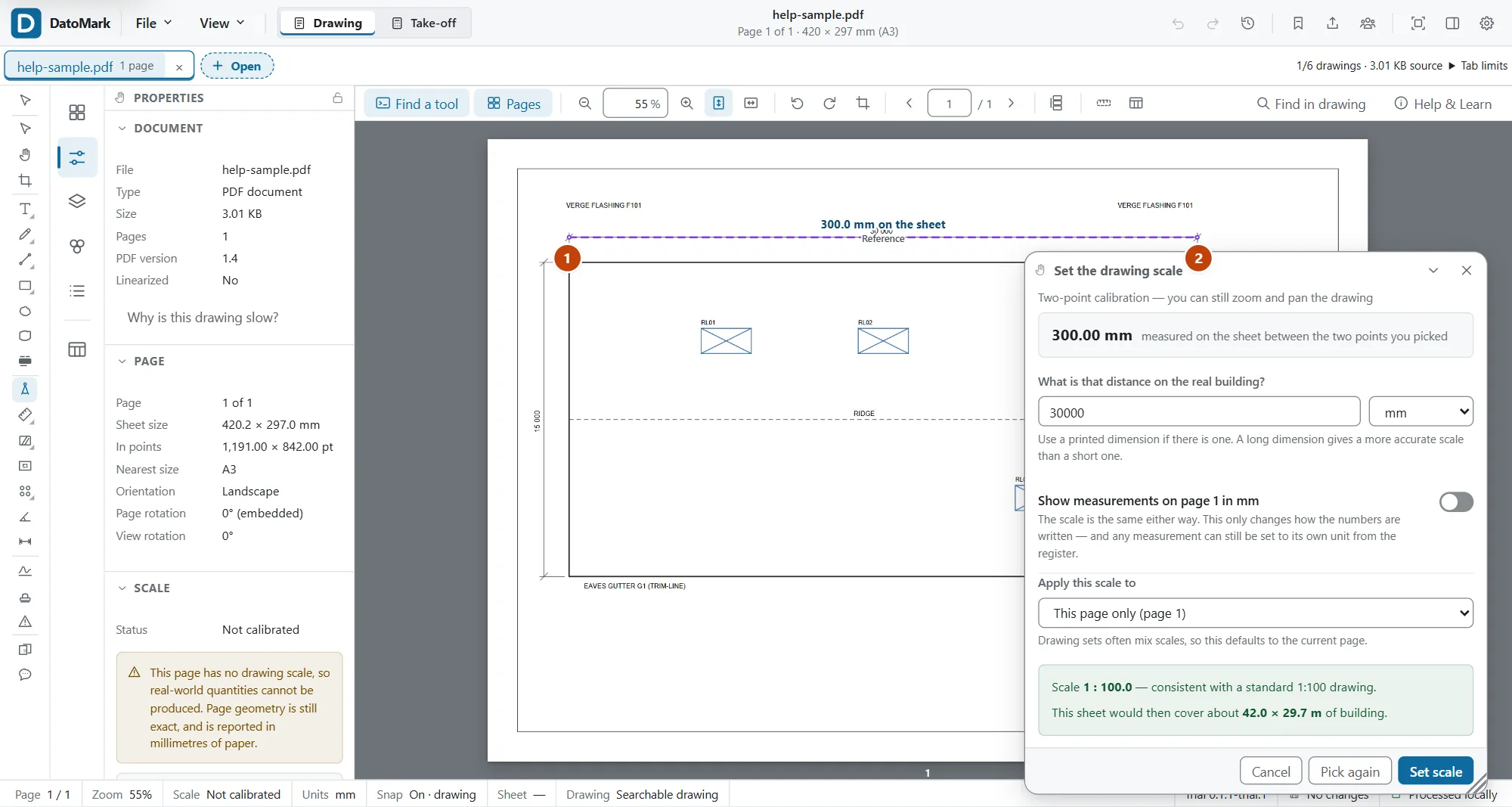Open the thumbnails grid panel
This screenshot has width=1512, height=807.
pos(77,113)
